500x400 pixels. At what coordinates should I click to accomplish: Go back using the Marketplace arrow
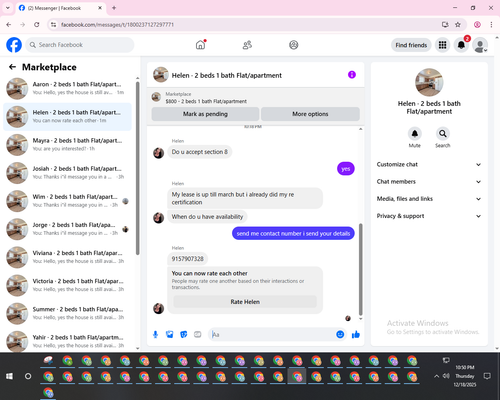[12, 67]
